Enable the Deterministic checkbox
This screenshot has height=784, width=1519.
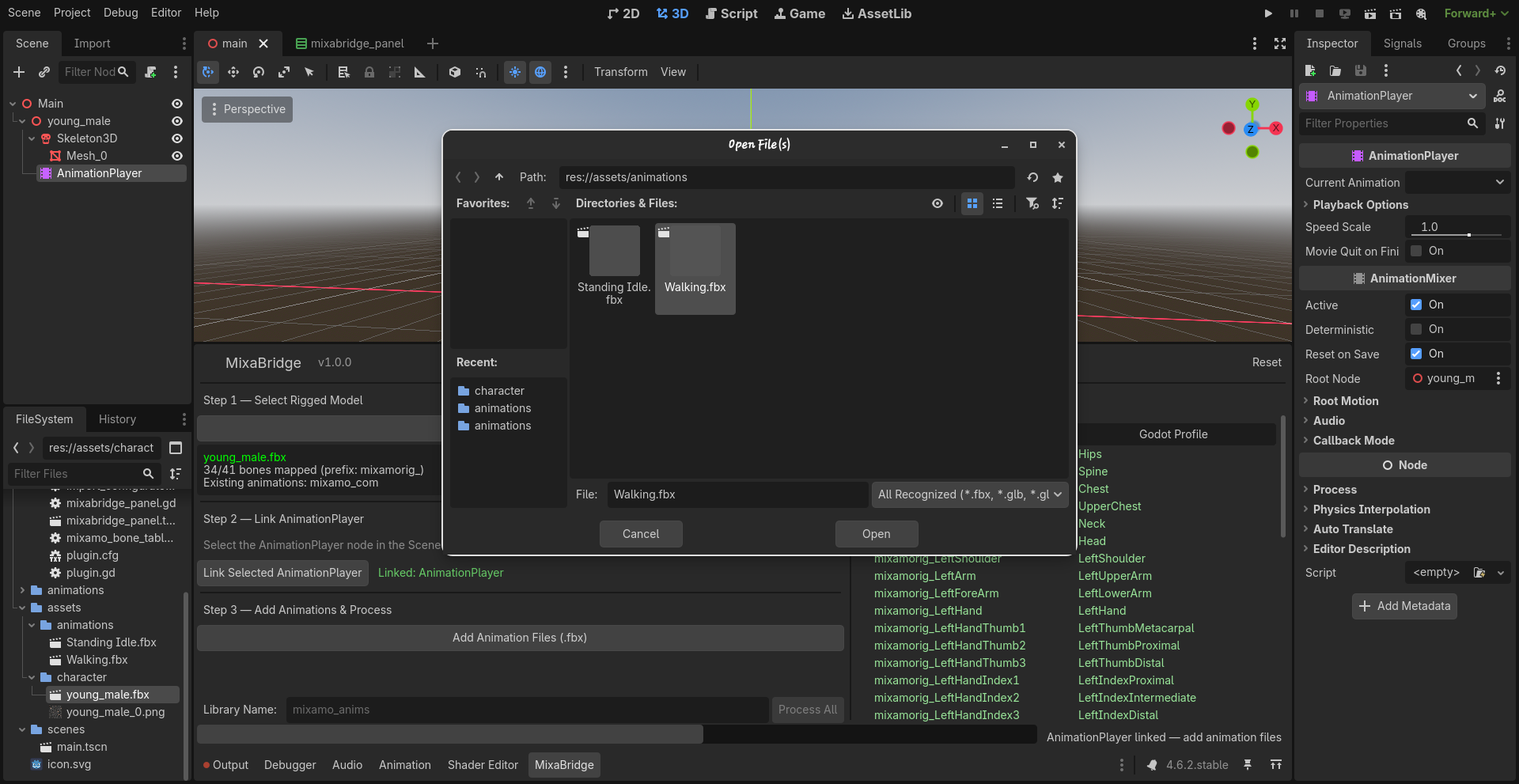click(x=1417, y=330)
